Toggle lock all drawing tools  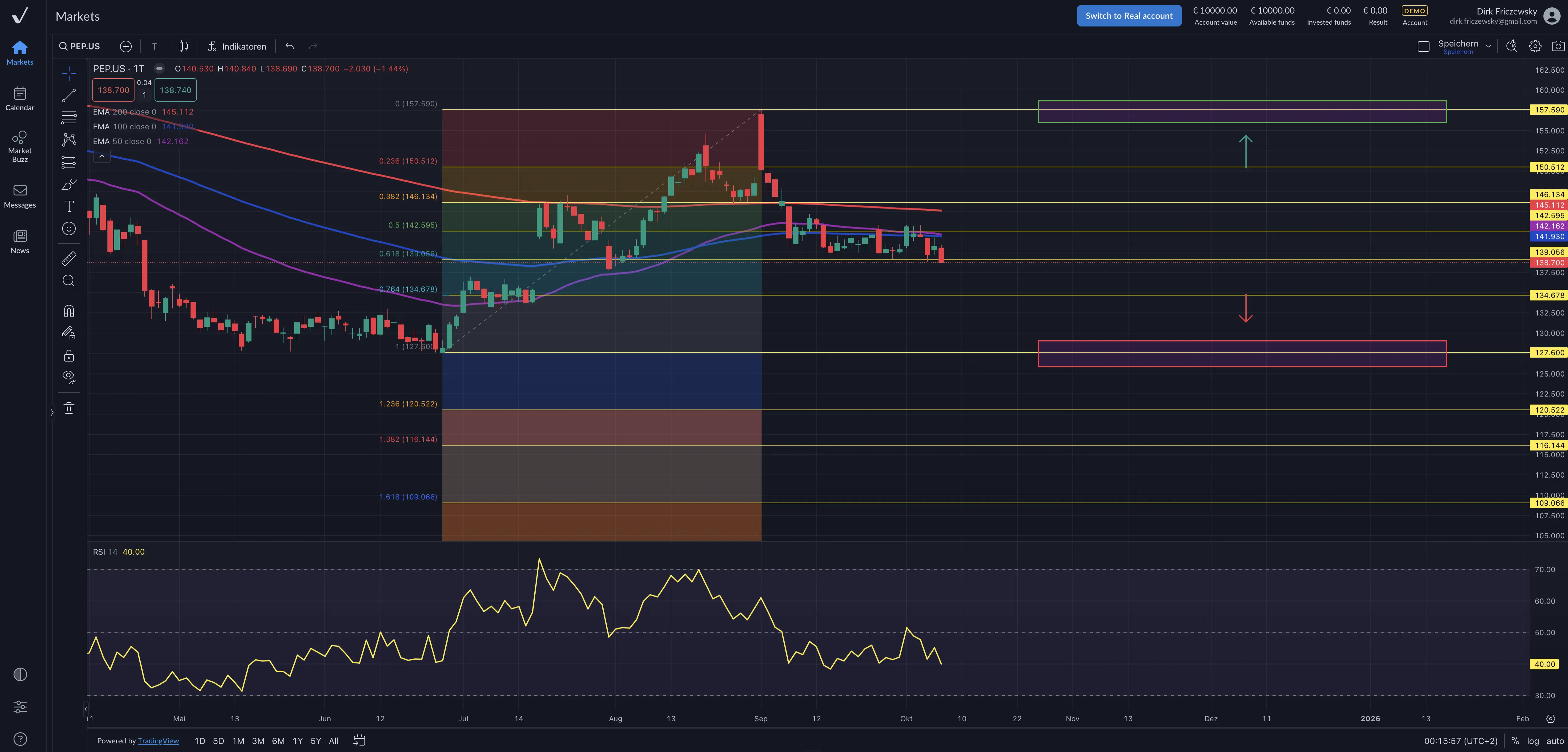[x=69, y=356]
